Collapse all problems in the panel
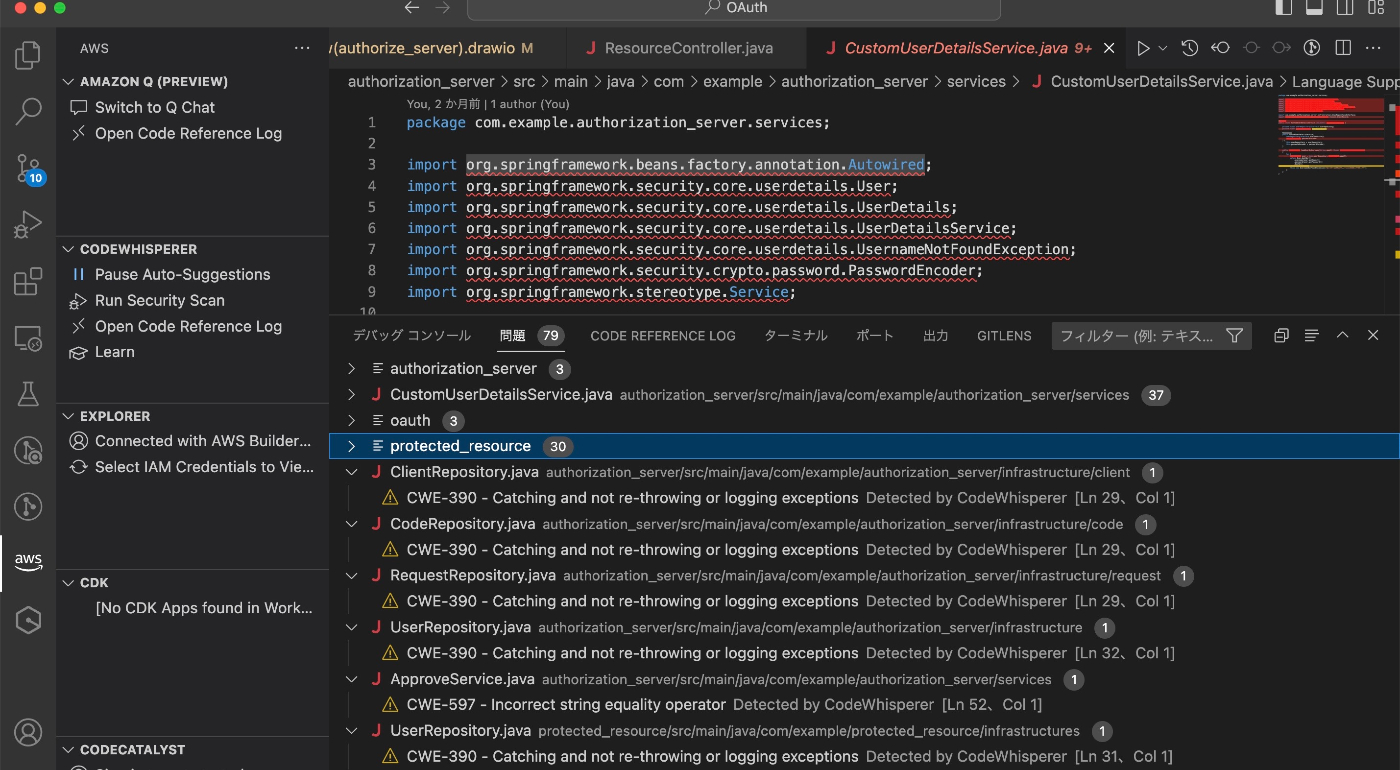The image size is (1400, 770). [x=1281, y=336]
